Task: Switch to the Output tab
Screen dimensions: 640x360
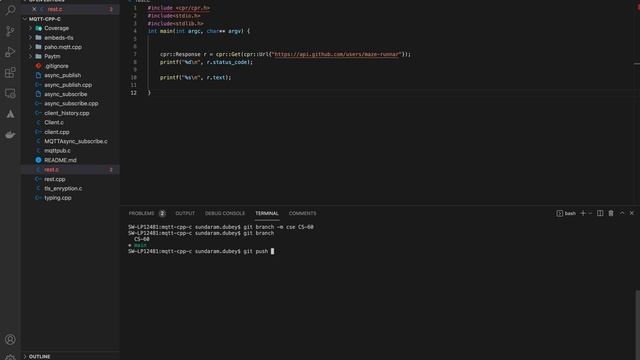Action: coord(185,213)
